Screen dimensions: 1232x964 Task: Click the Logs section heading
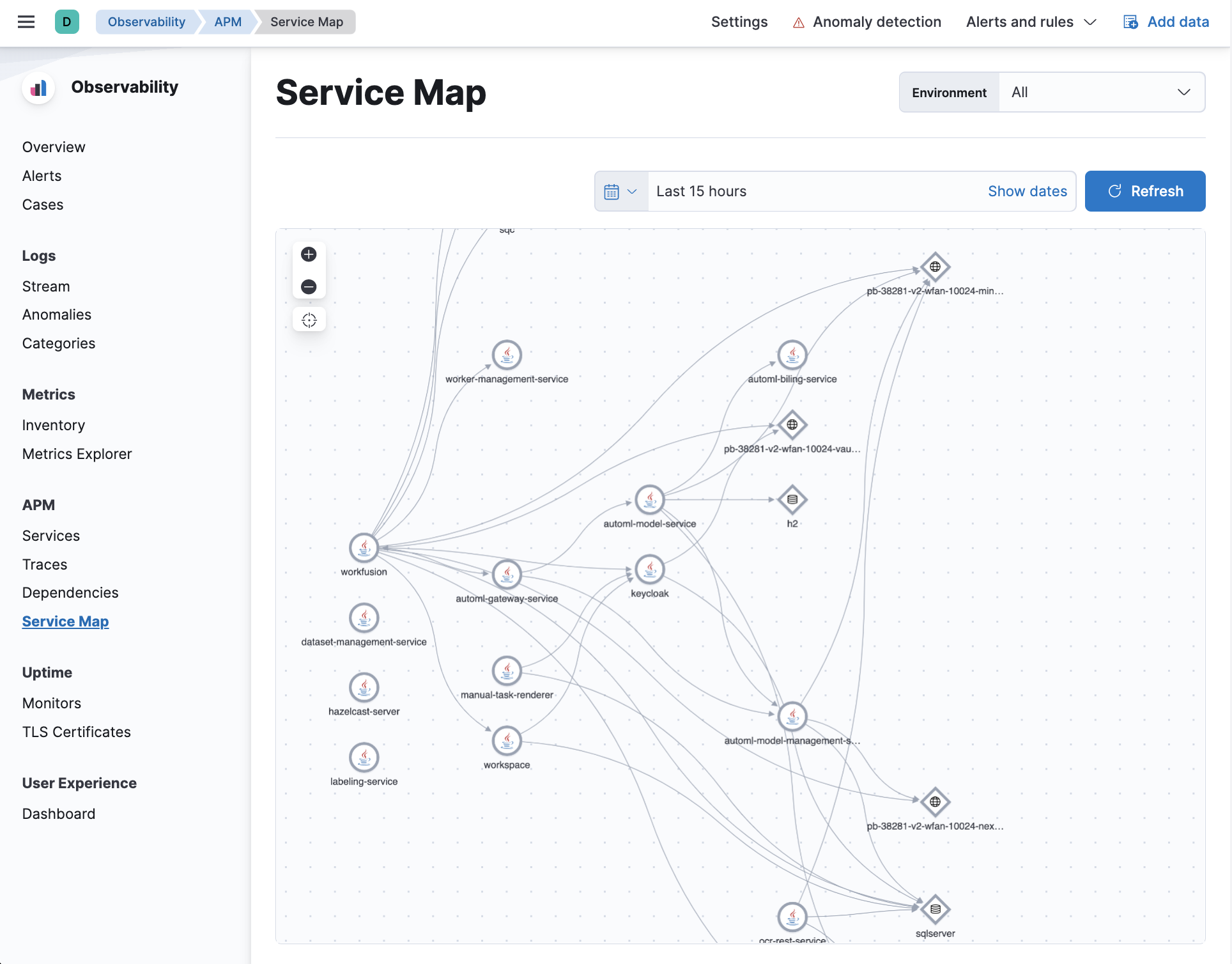click(39, 256)
